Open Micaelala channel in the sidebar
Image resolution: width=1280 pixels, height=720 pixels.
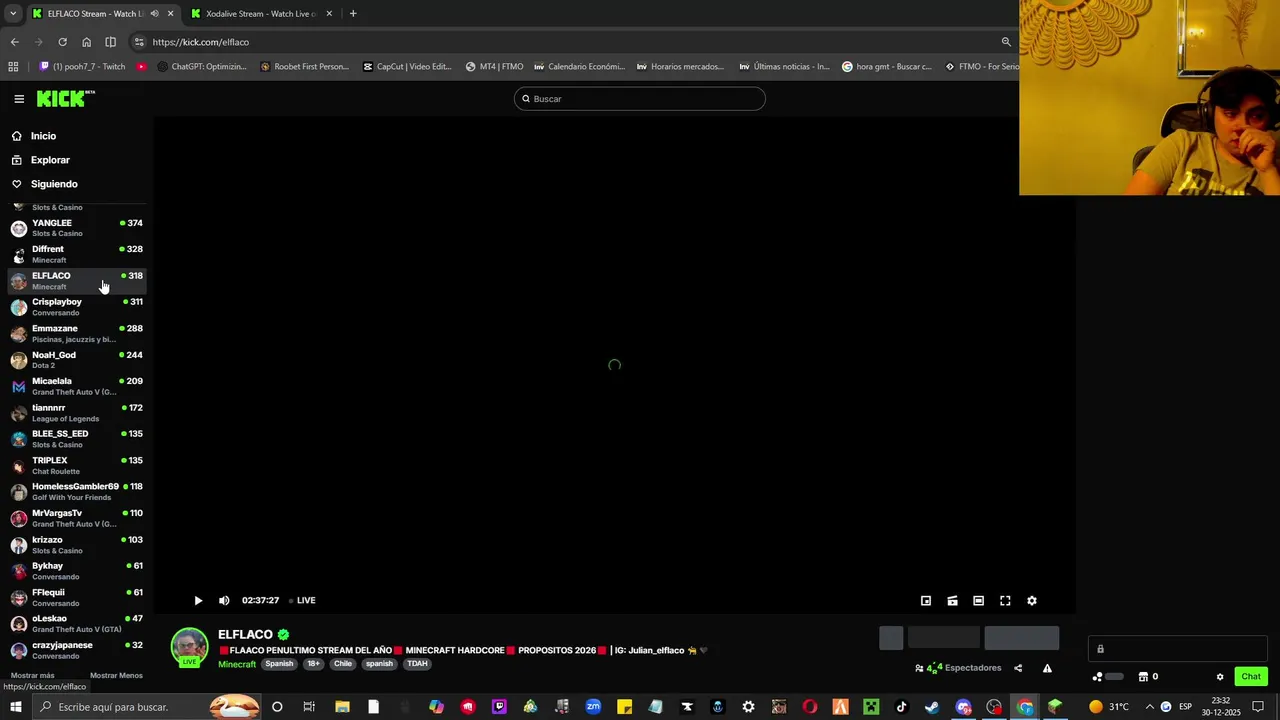click(x=77, y=386)
